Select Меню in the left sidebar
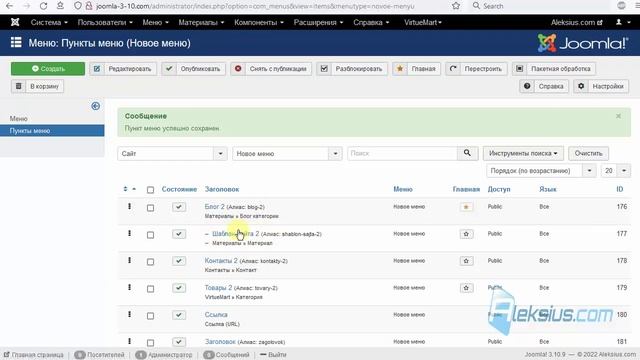The image size is (640, 360). click(19, 118)
